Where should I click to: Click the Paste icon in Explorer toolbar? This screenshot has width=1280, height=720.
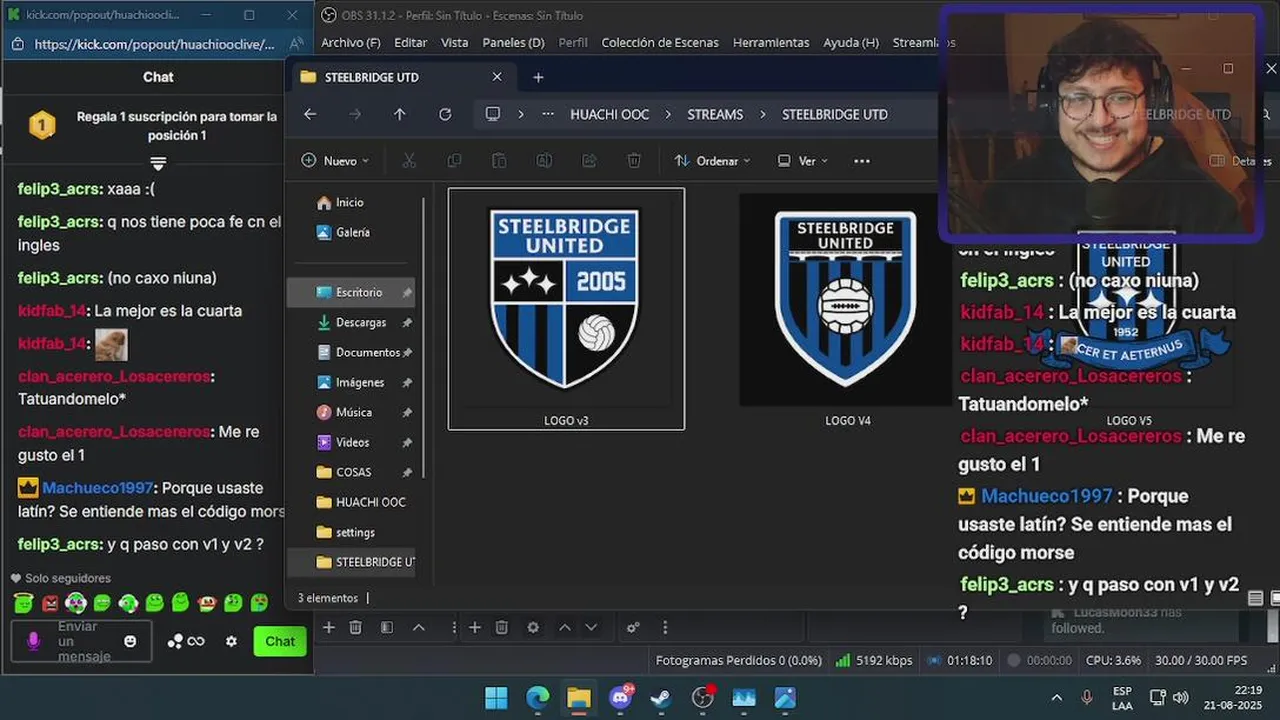click(x=499, y=161)
